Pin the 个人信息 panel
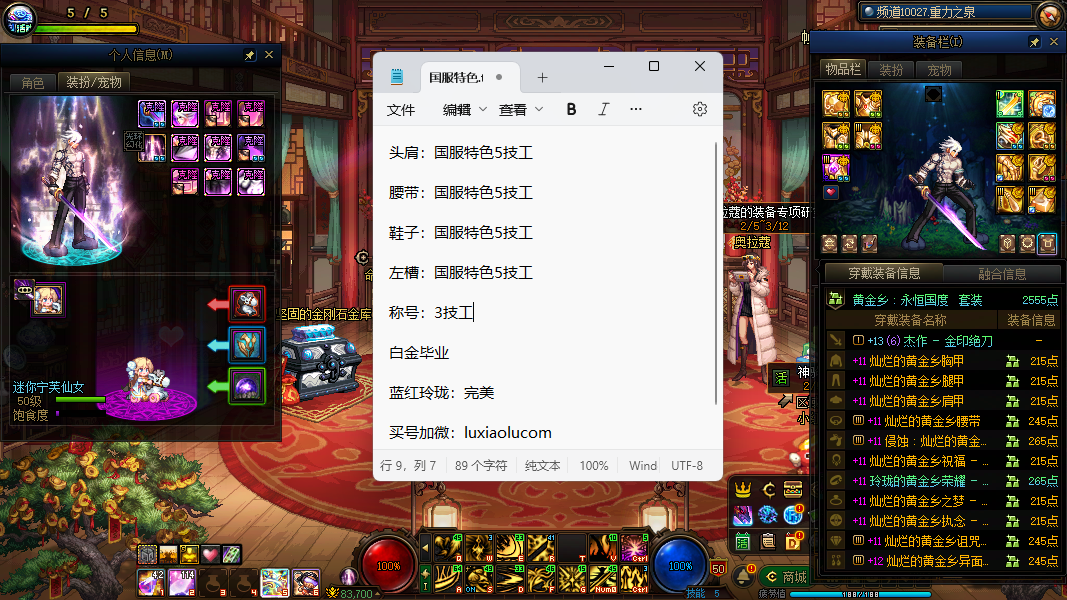The image size is (1067, 600). [249, 56]
